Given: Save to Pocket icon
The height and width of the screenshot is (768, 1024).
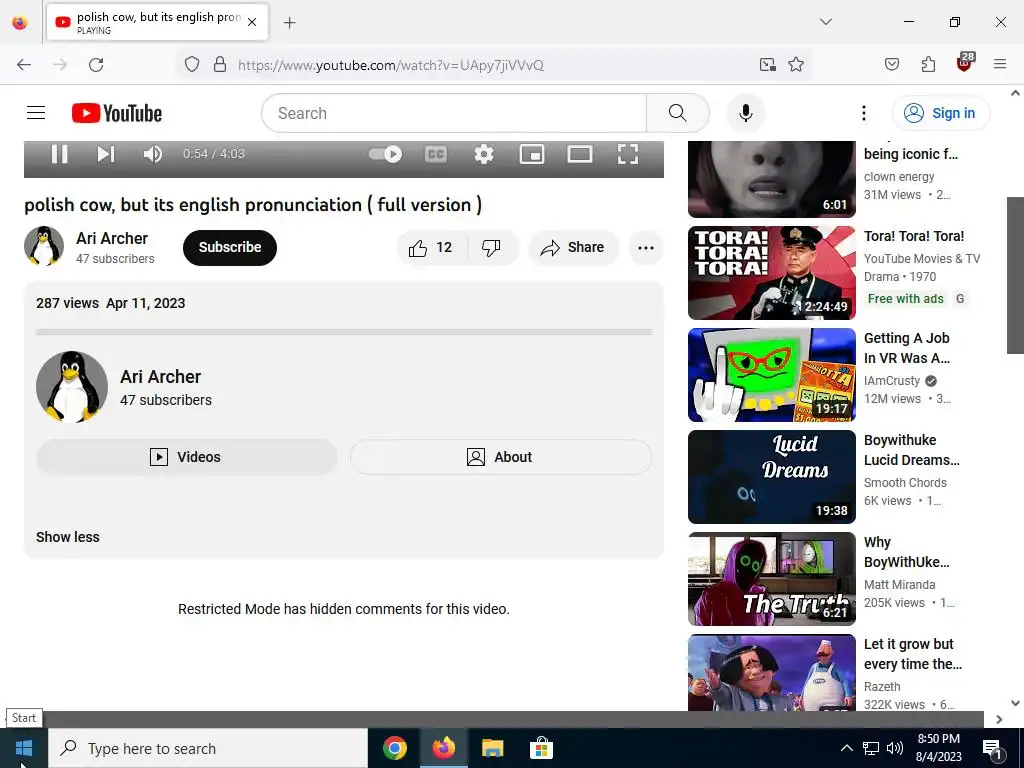Looking at the screenshot, I should tap(891, 65).
